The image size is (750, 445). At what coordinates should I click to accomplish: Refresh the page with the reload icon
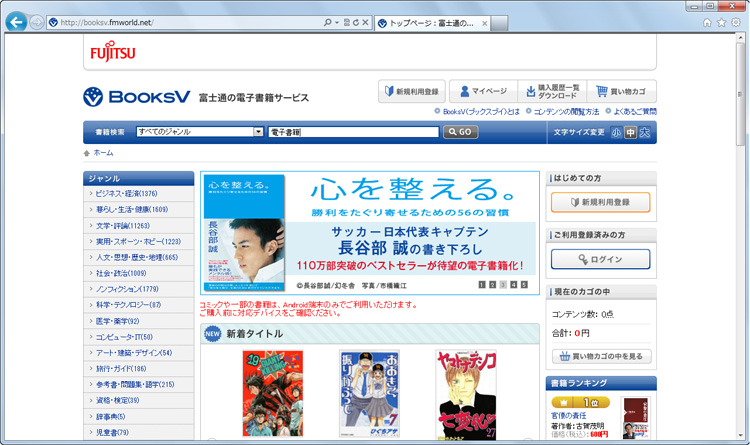tap(356, 22)
